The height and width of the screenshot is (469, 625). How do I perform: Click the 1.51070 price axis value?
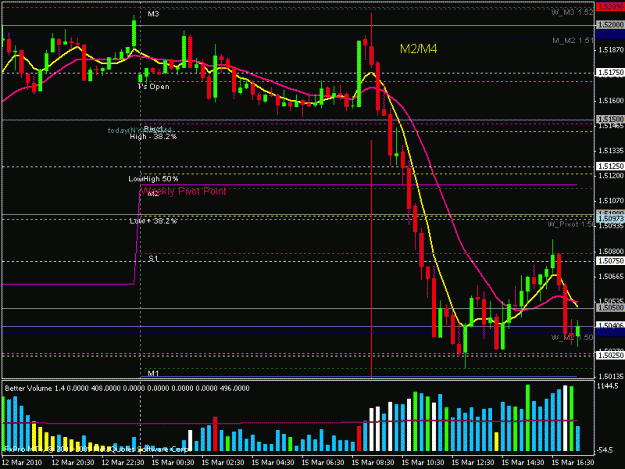610,201
